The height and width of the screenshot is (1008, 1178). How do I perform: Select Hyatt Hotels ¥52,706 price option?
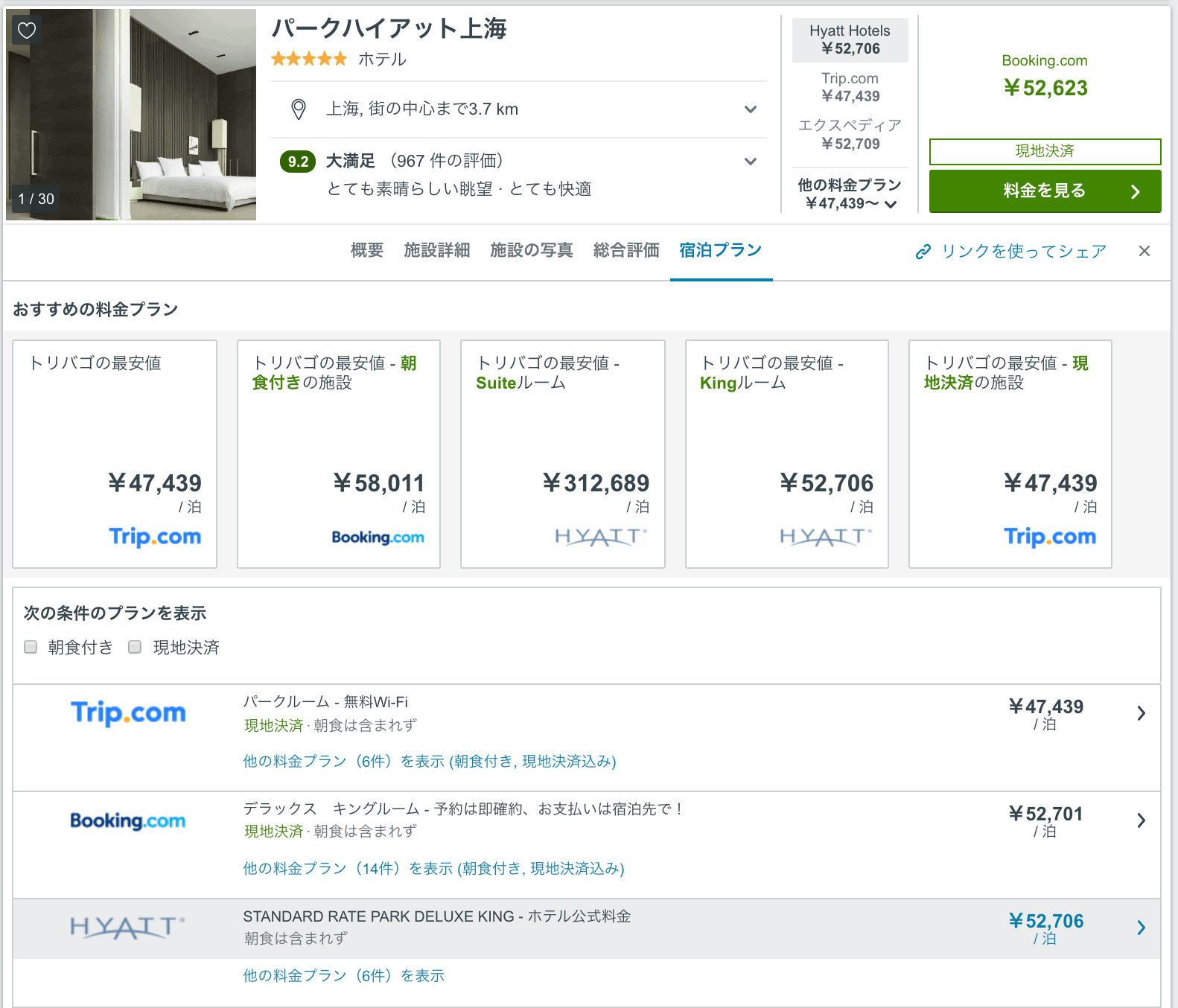coord(850,40)
